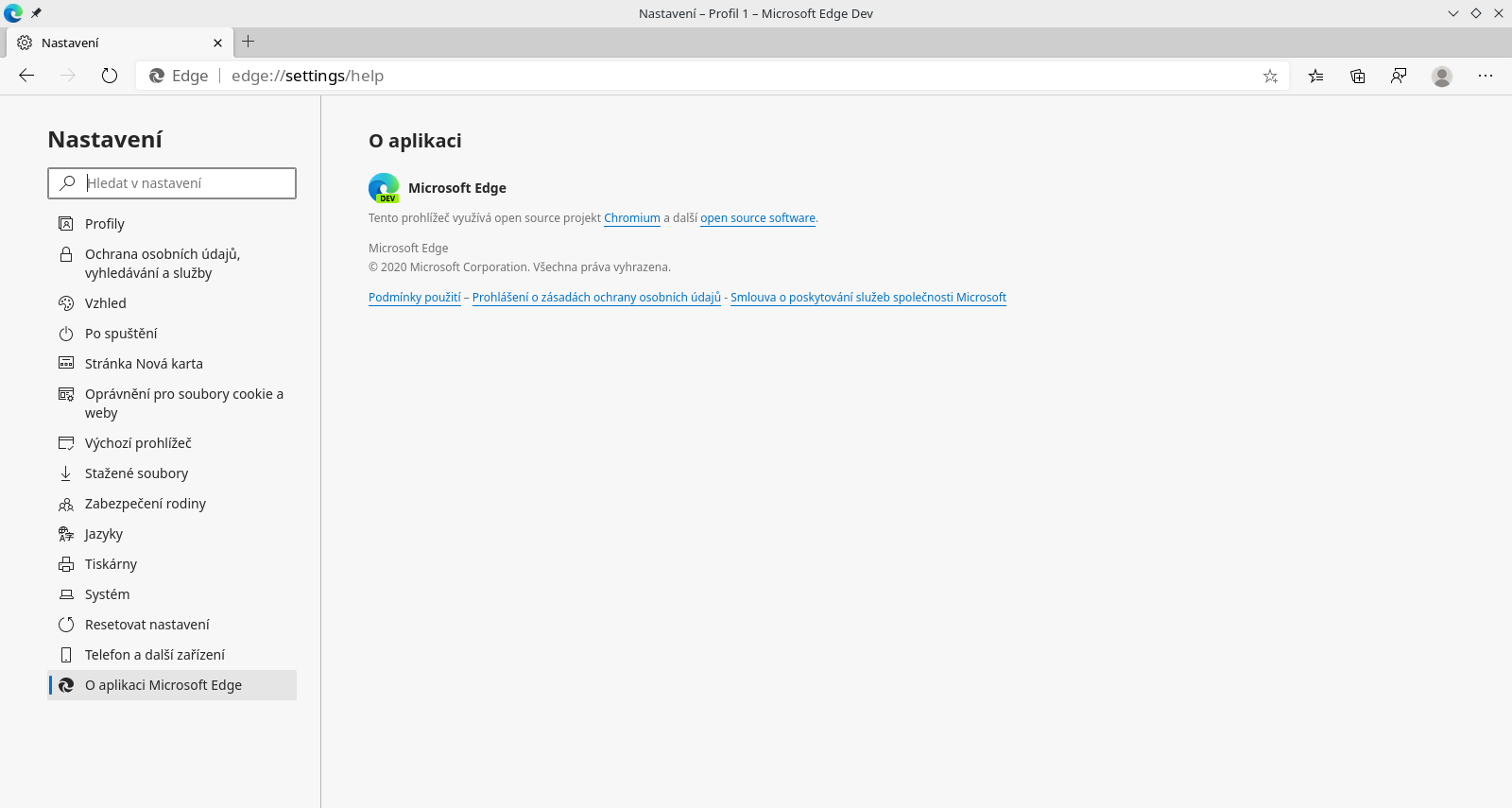Follow the open source software link
Viewport: 1512px width, 808px height.
click(758, 218)
